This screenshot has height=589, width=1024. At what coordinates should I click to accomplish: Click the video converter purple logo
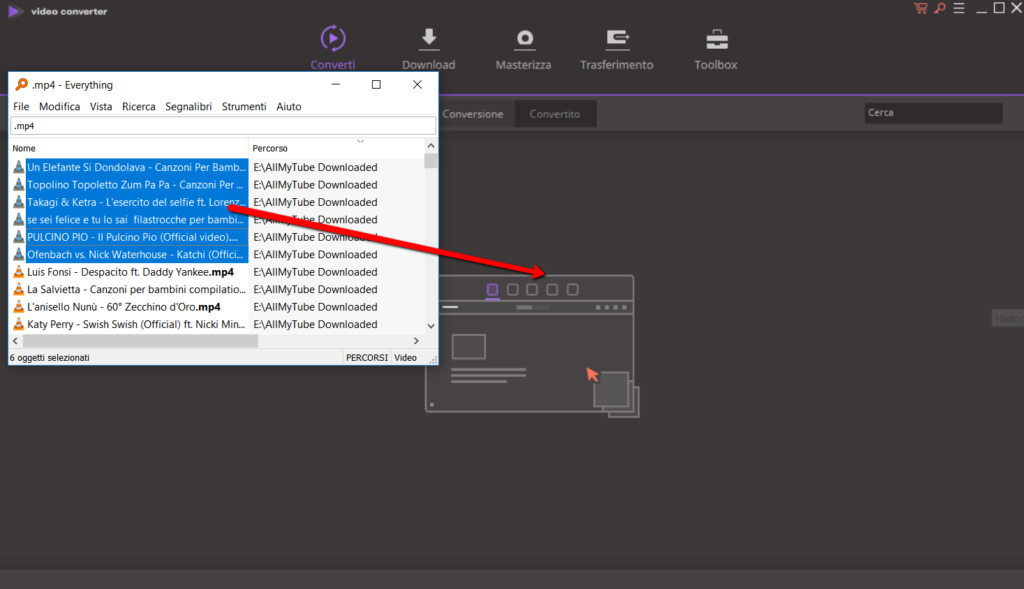pyautogui.click(x=14, y=11)
